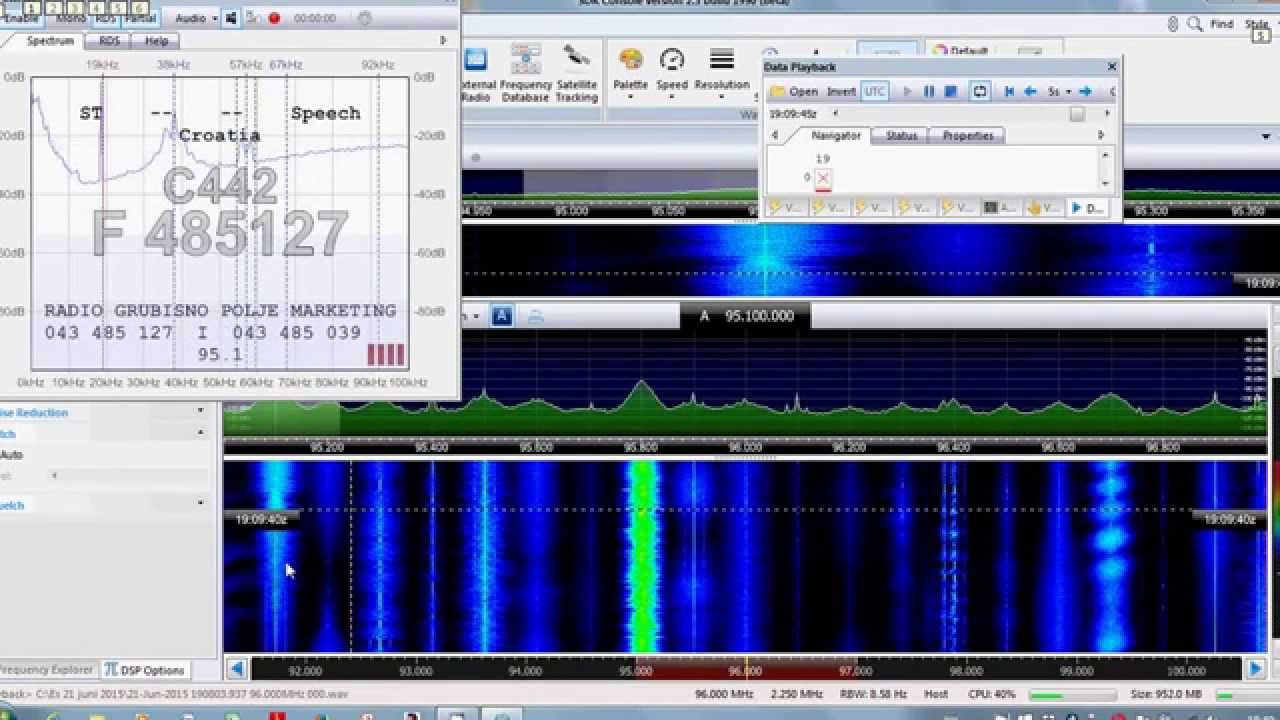Screen dimensions: 1280x720
Task: Click the printer icon above the spectrum
Action: [x=535, y=316]
